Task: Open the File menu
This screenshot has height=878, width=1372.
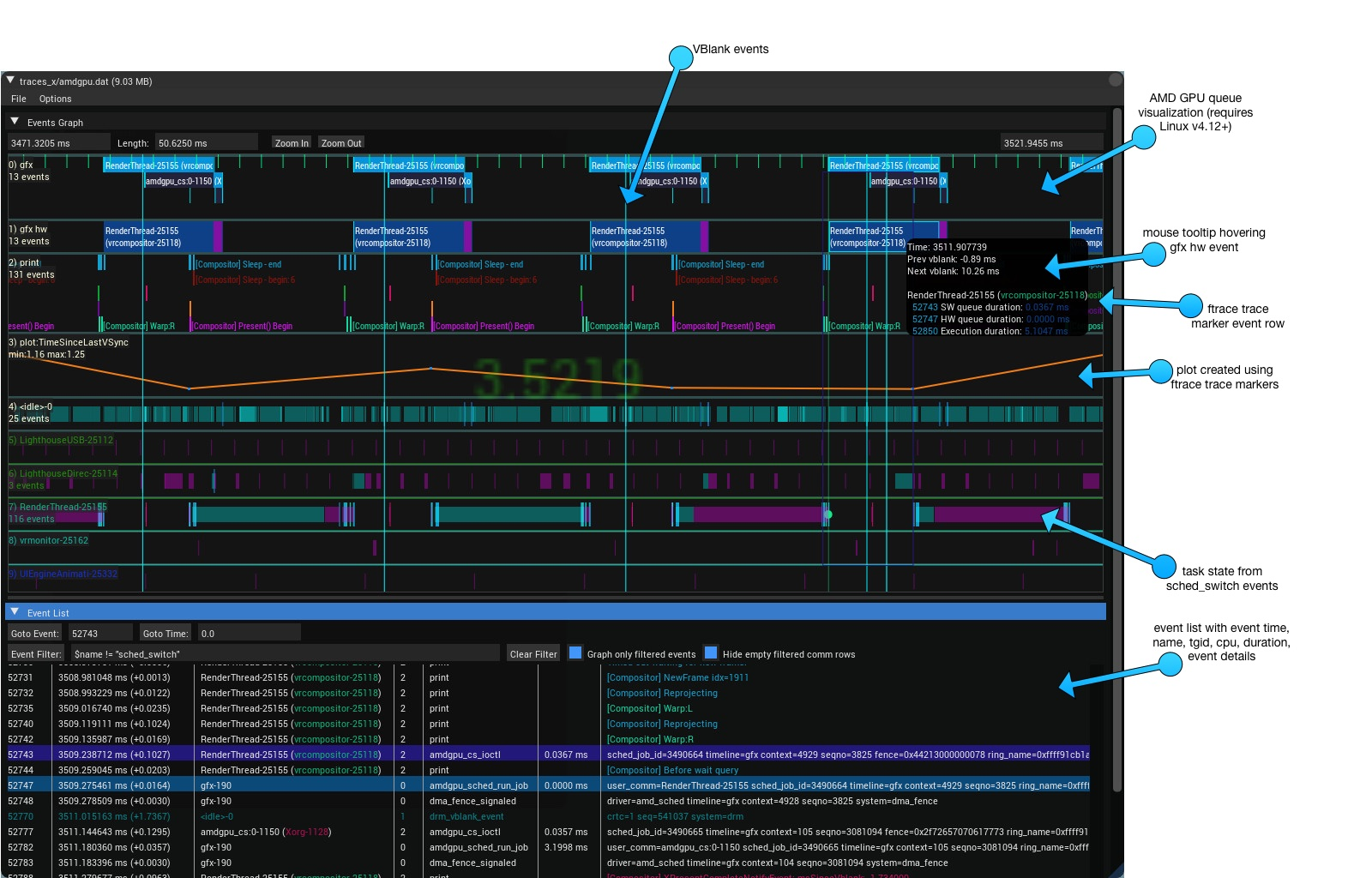Action: pos(19,99)
